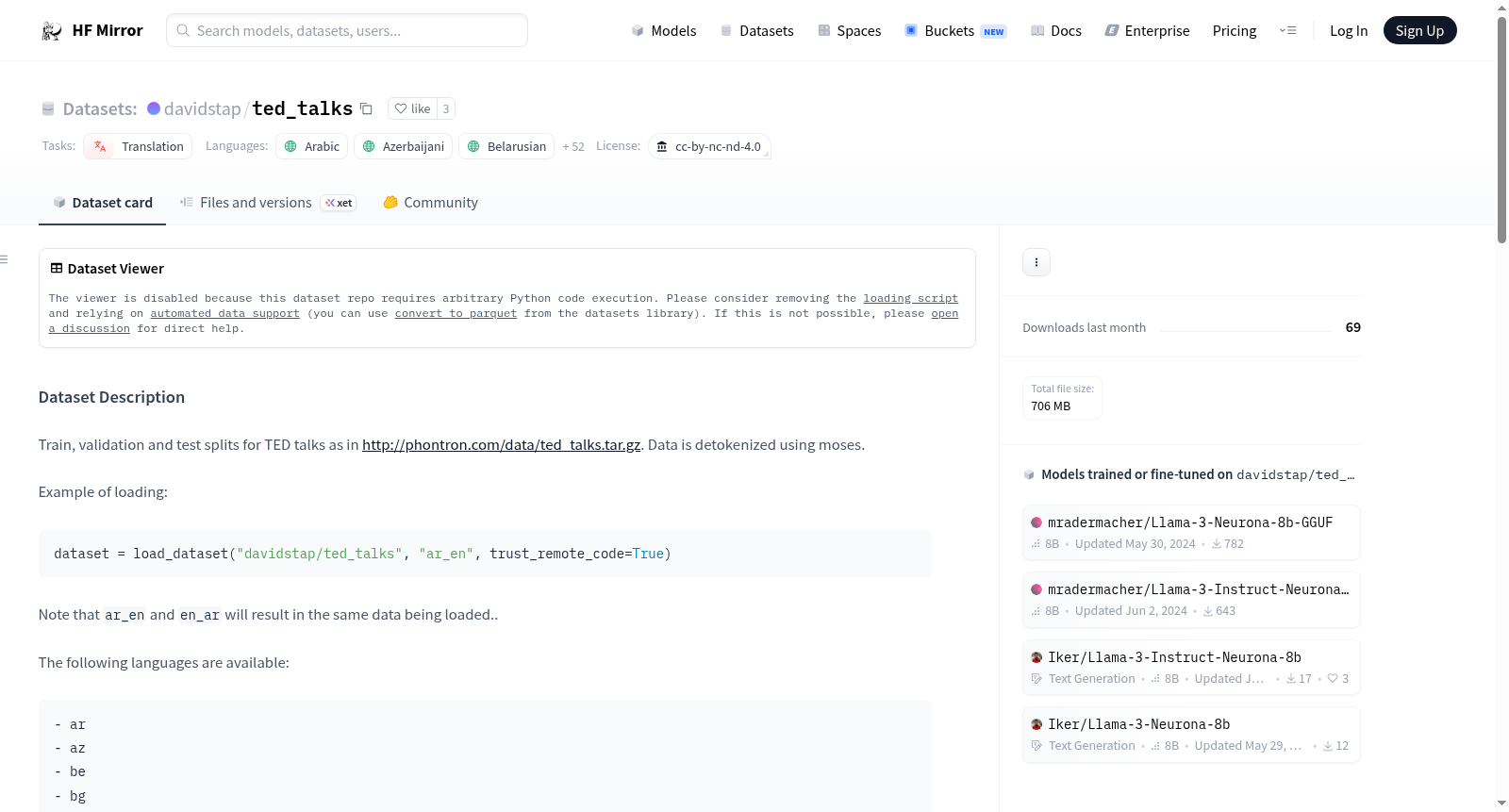This screenshot has height=812, width=1509.
Task: Click the avatar of mradermacher/Llama-3-Neurona-8b-GGUF
Action: pos(1036,522)
